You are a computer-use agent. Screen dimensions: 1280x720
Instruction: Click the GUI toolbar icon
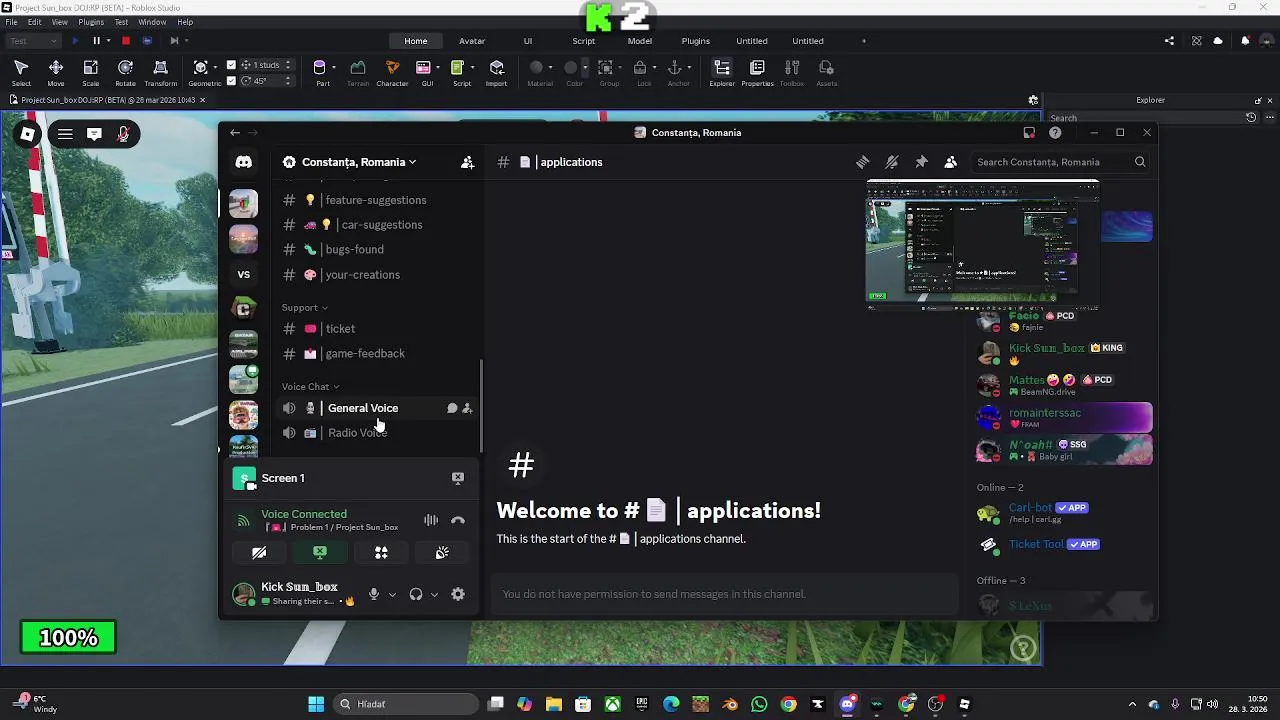(424, 72)
